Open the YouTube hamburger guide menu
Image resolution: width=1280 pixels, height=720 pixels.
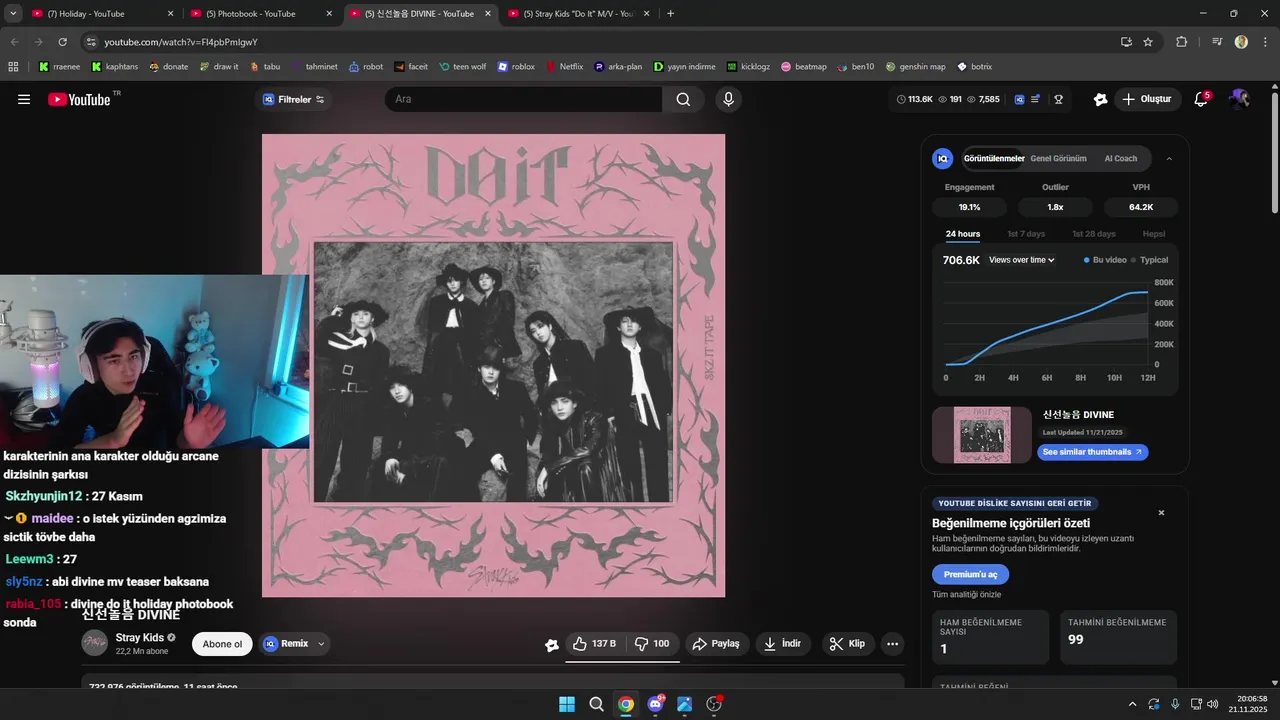coord(24,99)
